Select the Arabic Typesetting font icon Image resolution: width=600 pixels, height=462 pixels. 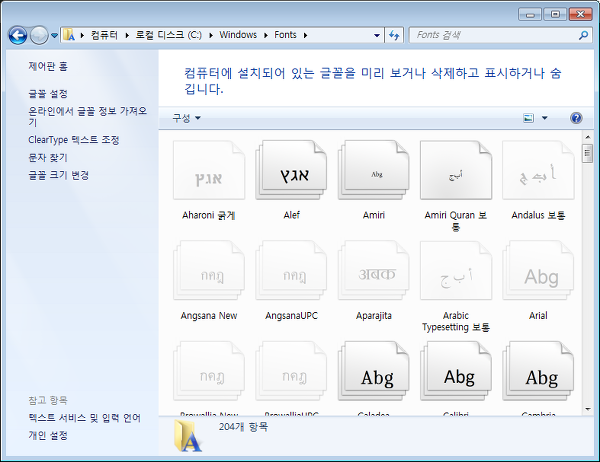coord(456,270)
